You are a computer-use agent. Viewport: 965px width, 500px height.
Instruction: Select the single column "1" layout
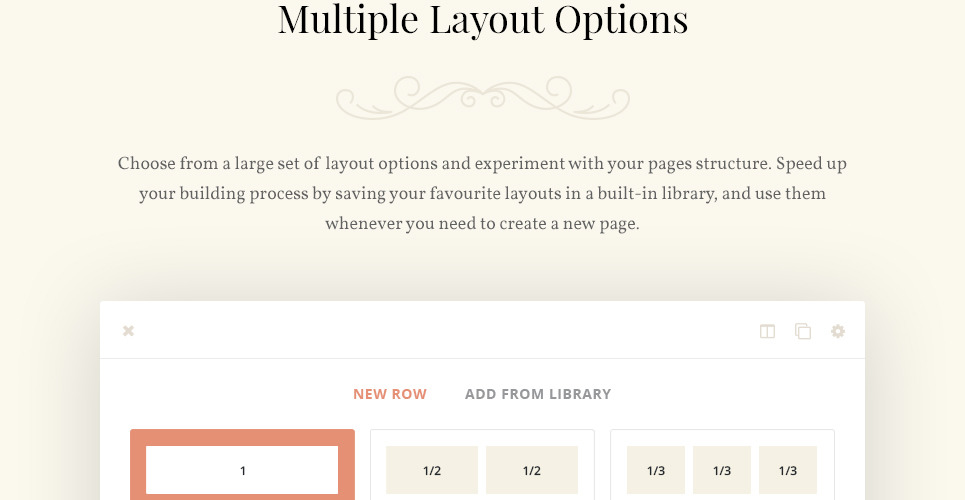point(242,470)
